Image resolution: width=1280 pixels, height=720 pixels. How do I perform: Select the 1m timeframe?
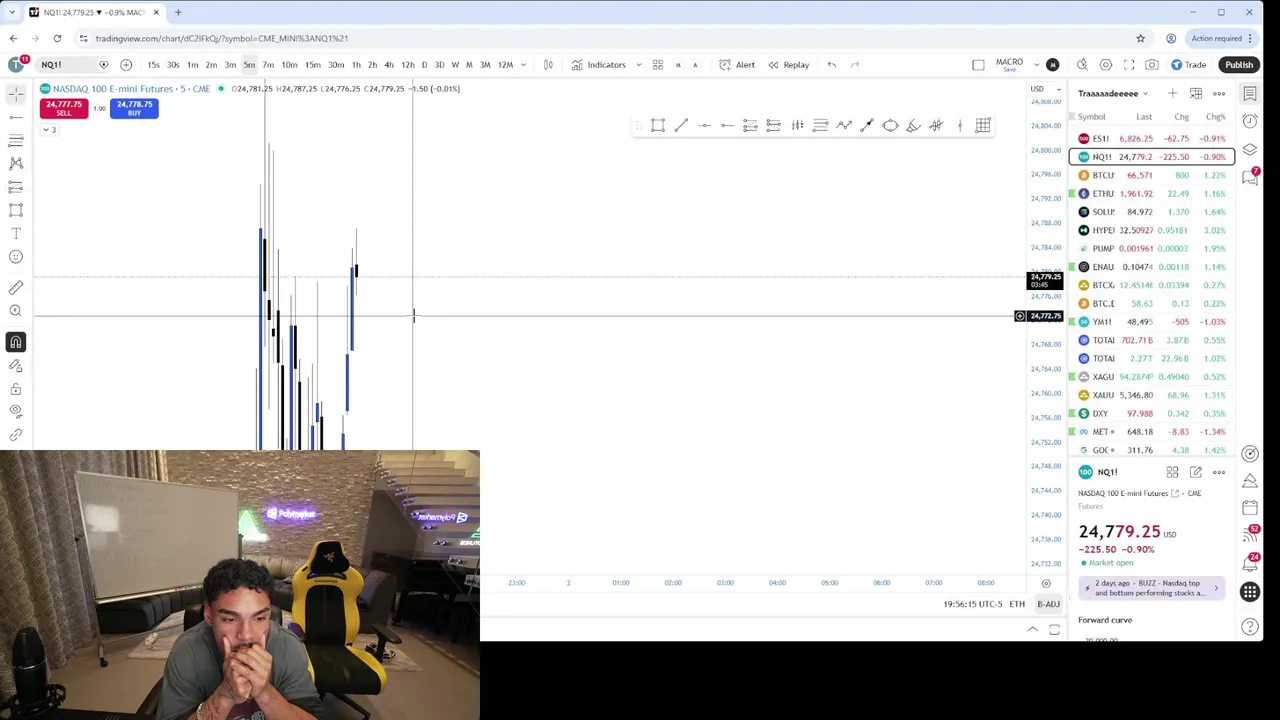click(x=192, y=65)
